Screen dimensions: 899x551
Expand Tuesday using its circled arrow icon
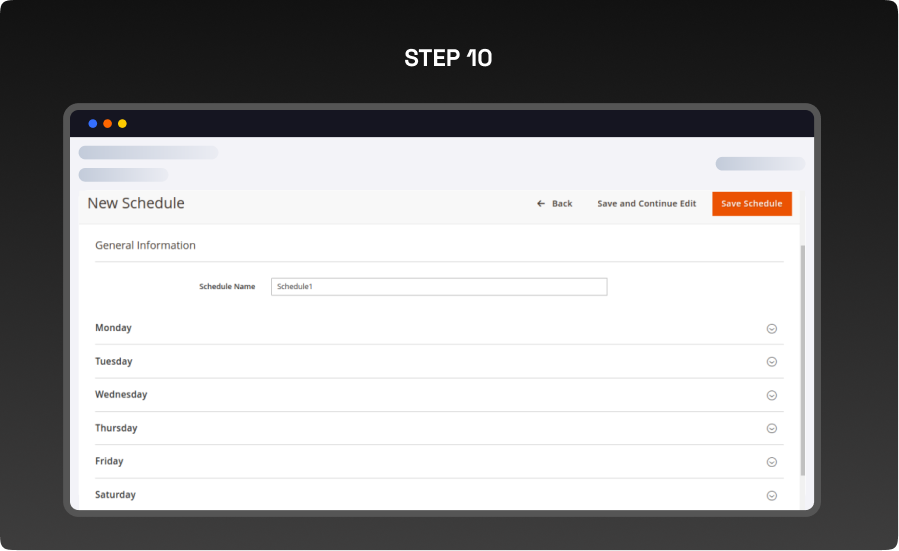pos(771,362)
